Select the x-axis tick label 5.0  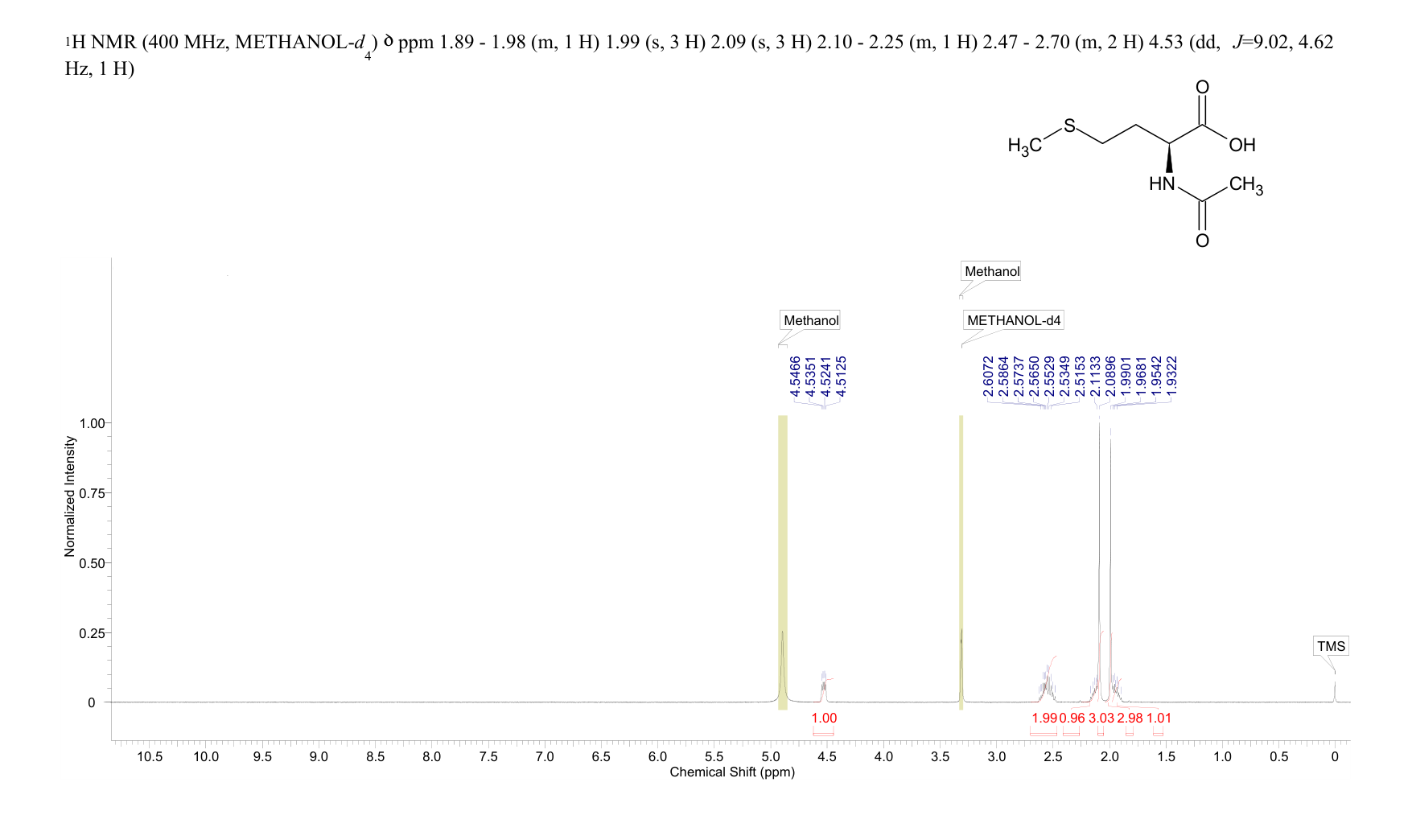tap(771, 756)
